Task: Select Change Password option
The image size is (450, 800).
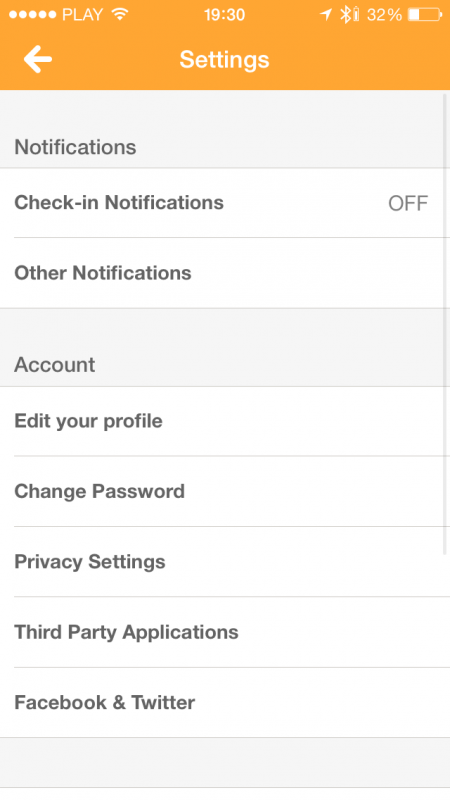Action: pos(225,491)
